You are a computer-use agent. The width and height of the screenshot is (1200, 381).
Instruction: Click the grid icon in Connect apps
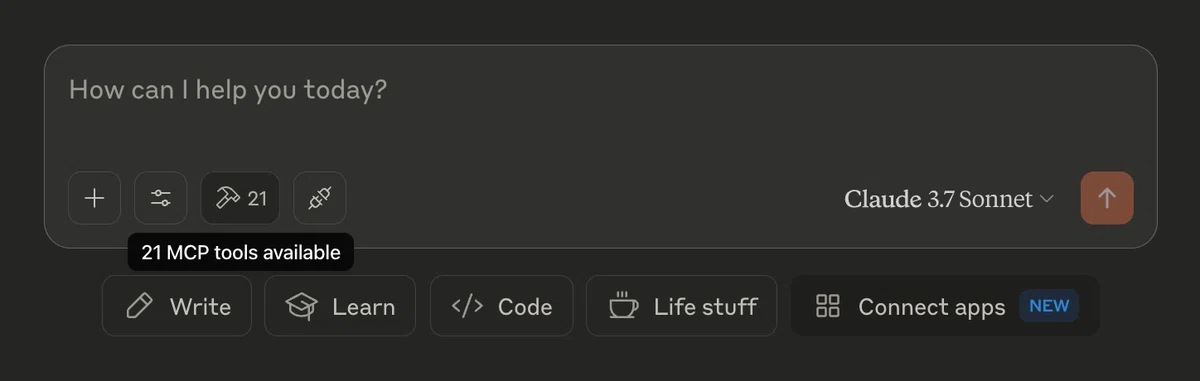[x=827, y=306]
